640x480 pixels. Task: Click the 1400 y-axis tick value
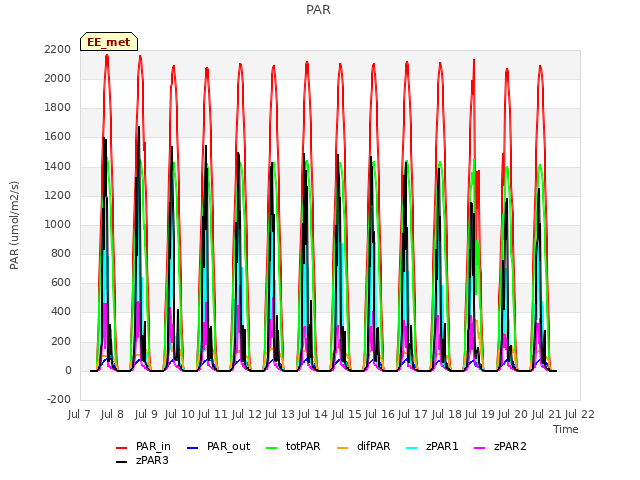[58, 166]
